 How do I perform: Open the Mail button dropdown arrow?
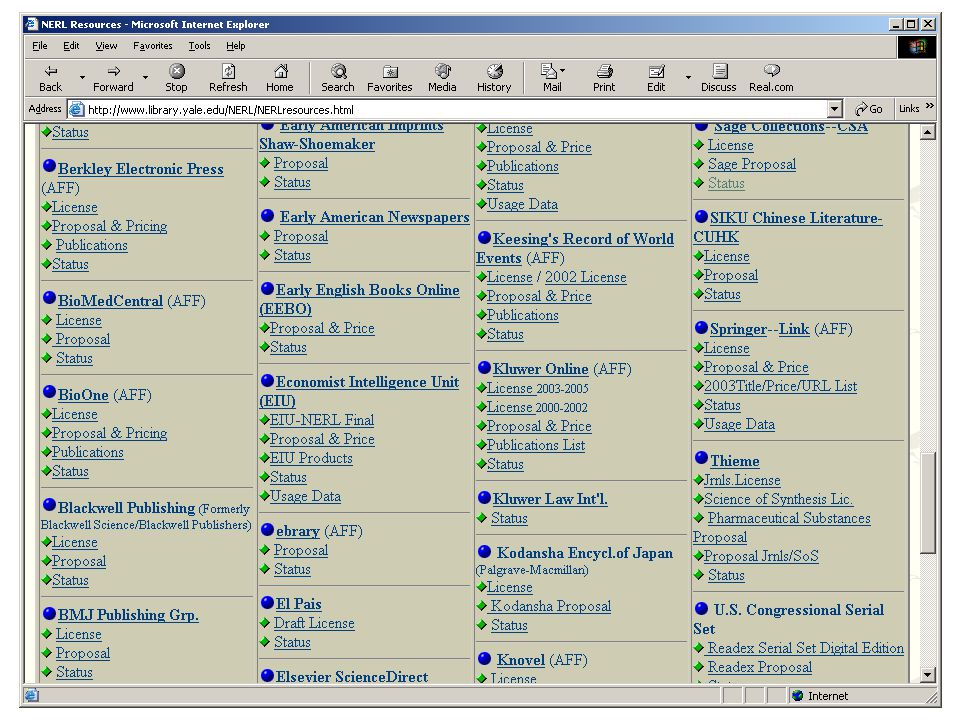pyautogui.click(x=563, y=70)
